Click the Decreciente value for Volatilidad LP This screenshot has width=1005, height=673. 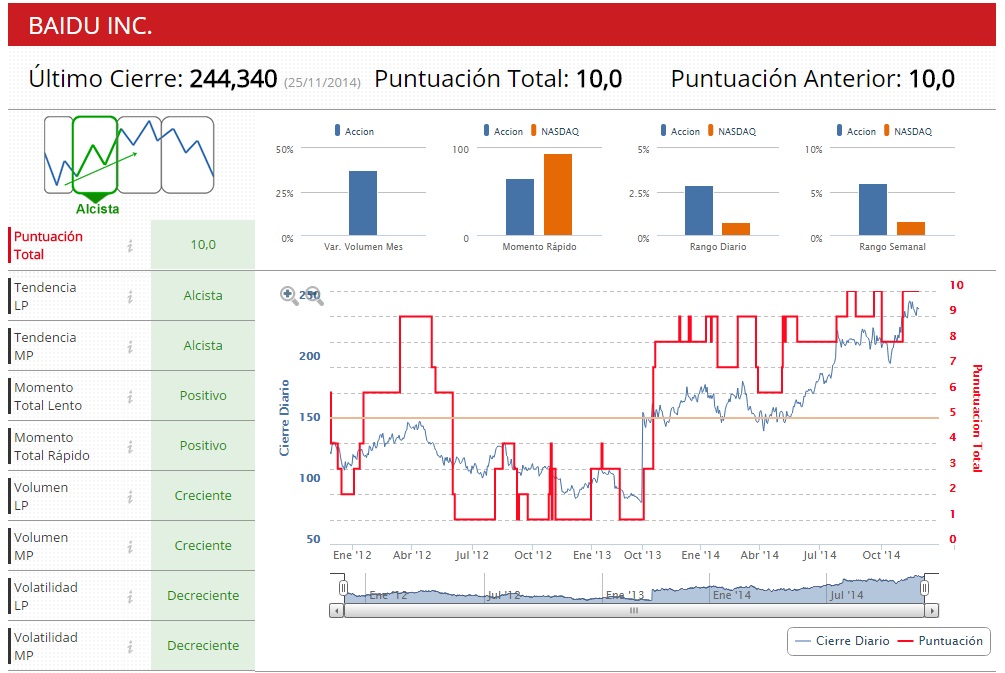point(203,596)
